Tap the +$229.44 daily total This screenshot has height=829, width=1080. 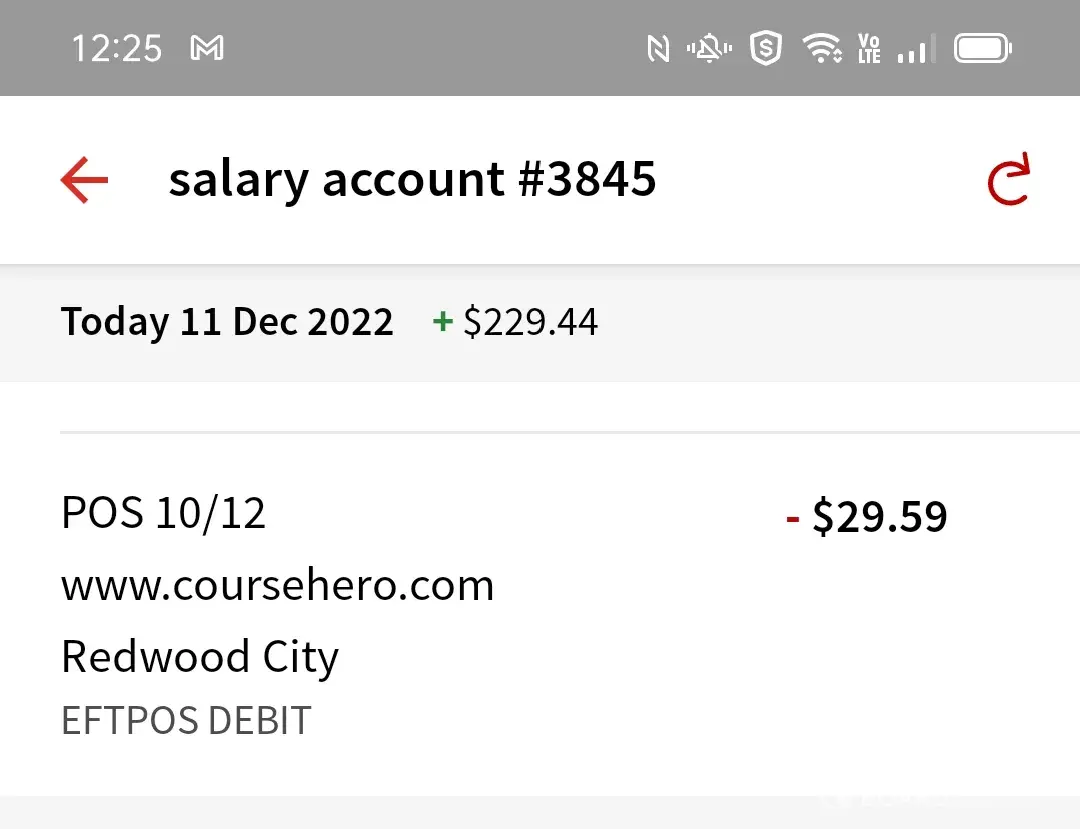click(516, 322)
